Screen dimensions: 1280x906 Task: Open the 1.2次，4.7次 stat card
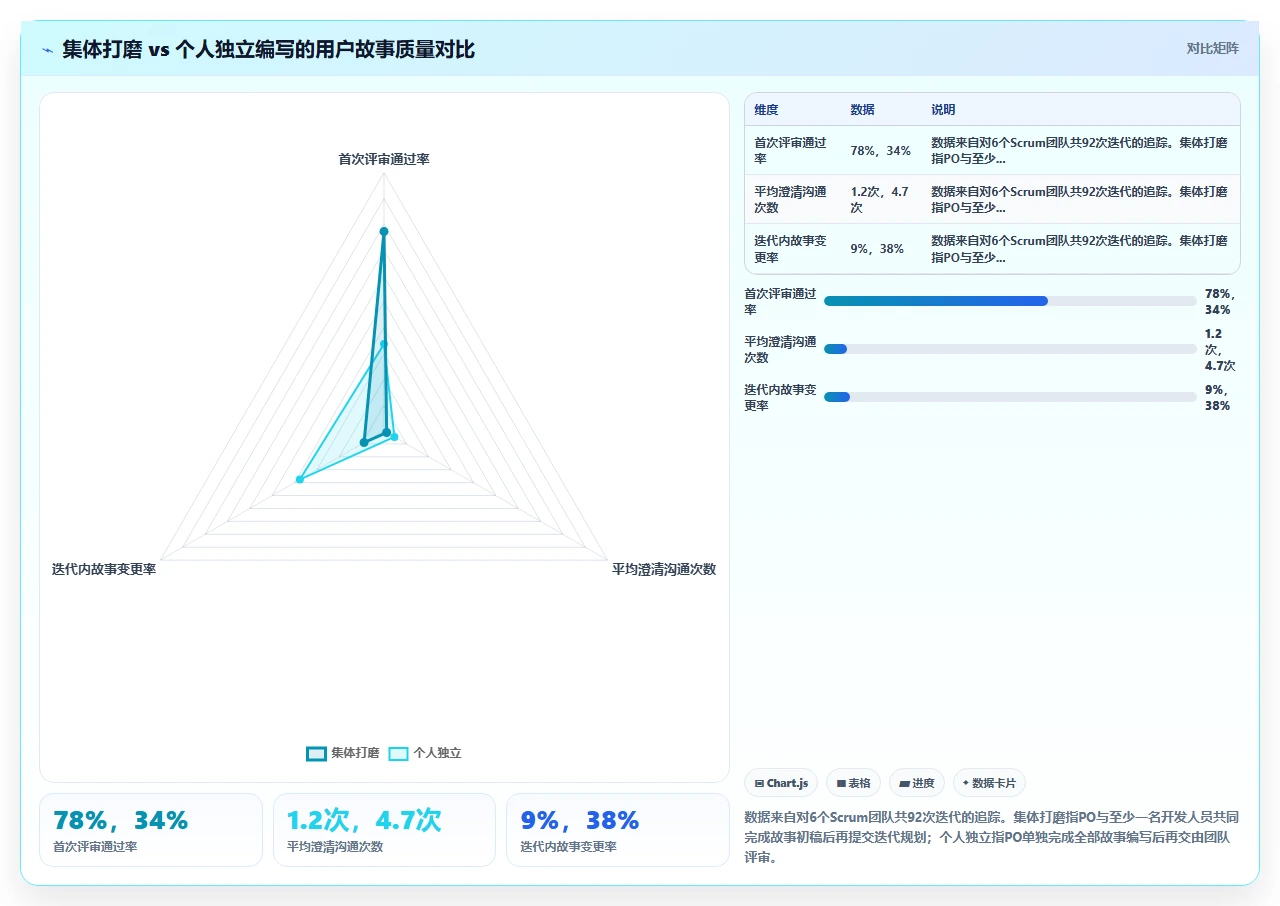click(384, 830)
